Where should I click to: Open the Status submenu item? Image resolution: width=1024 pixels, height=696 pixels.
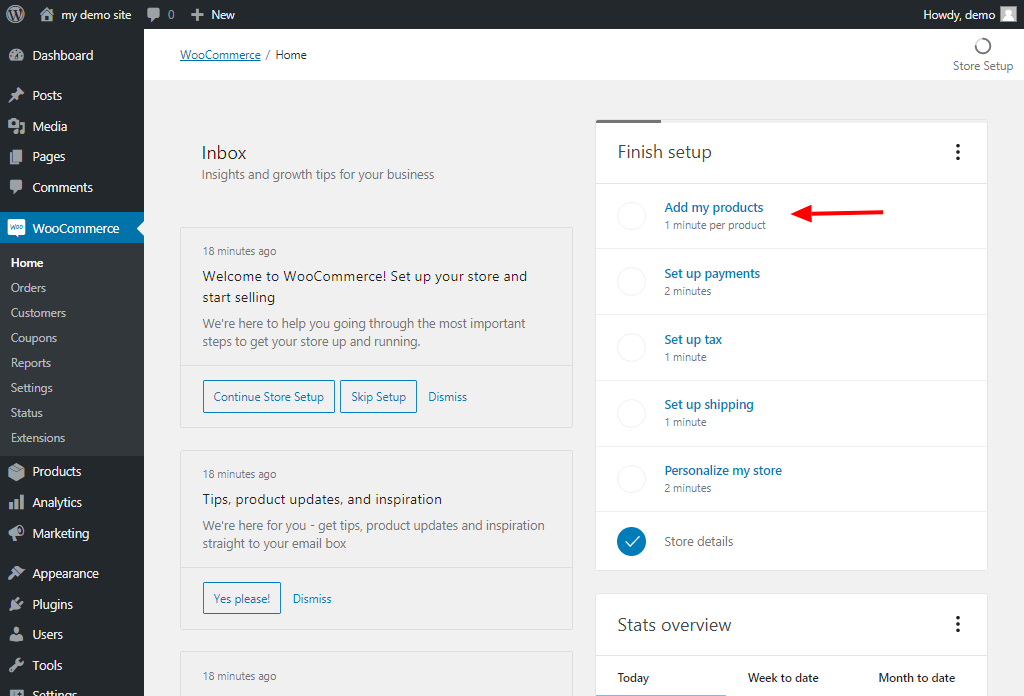pyautogui.click(x=26, y=413)
